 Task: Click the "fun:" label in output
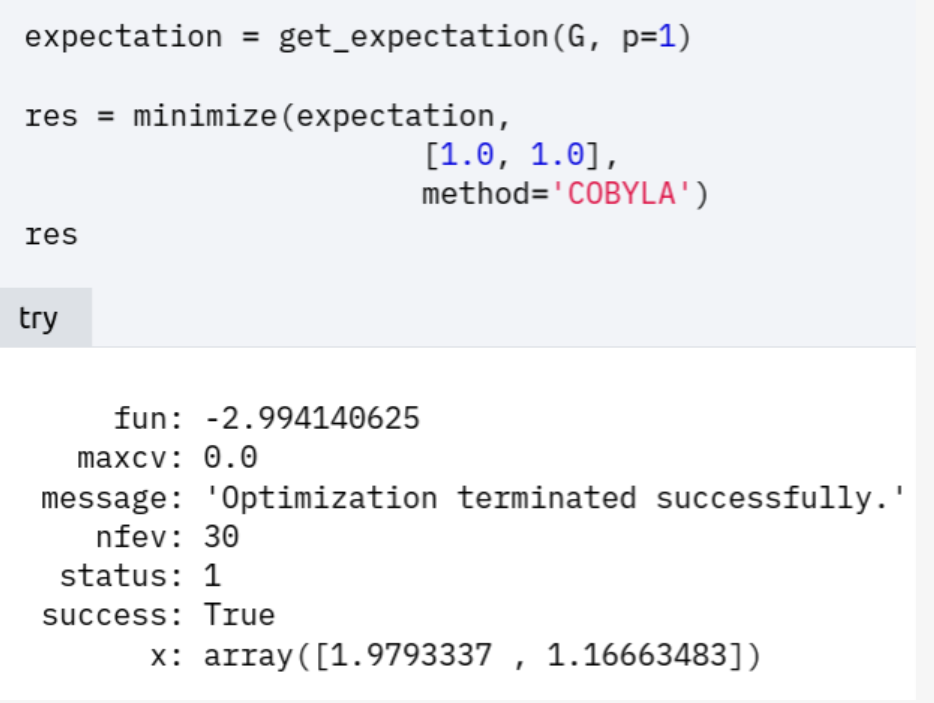click(x=150, y=419)
